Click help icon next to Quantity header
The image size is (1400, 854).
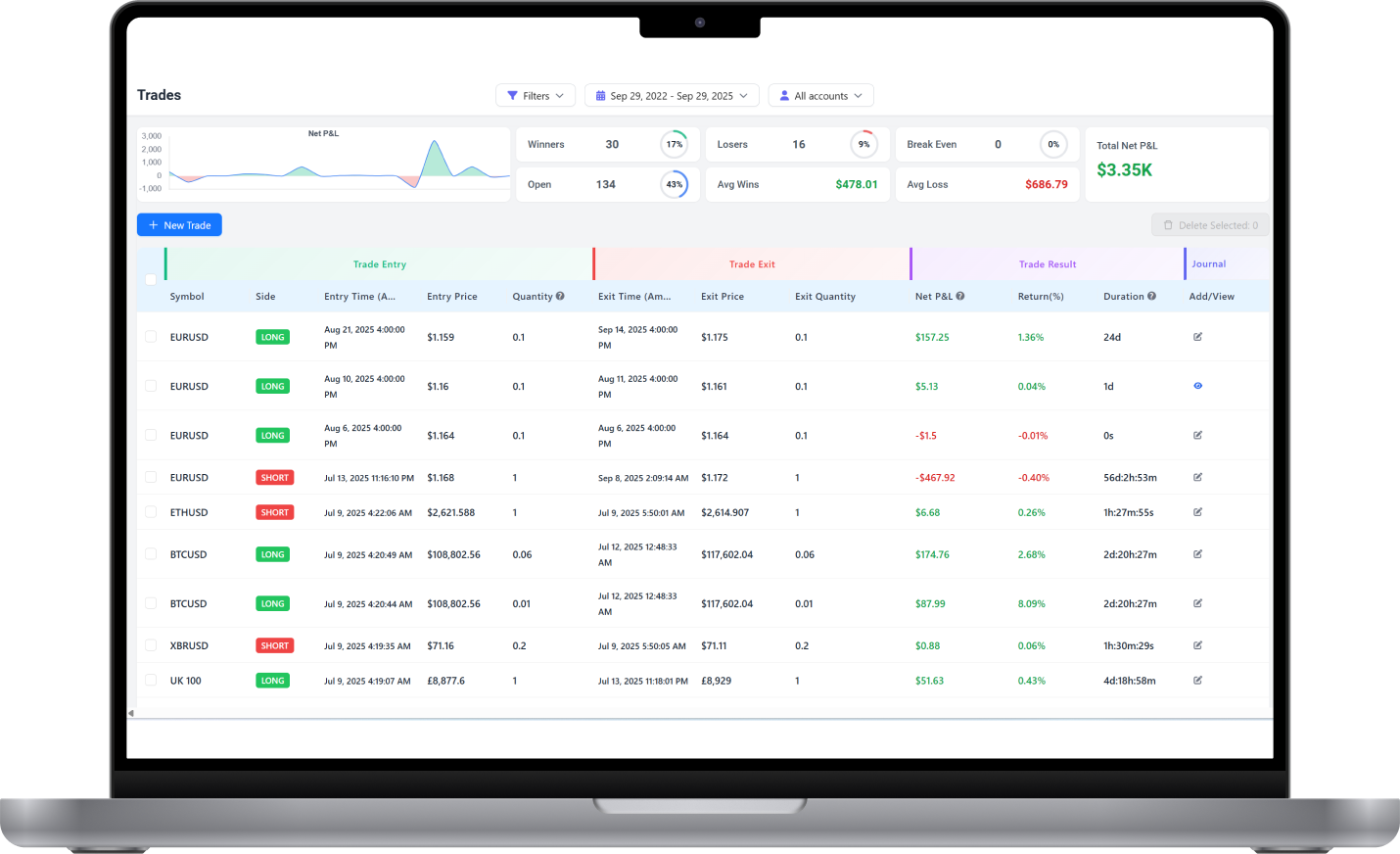[560, 296]
